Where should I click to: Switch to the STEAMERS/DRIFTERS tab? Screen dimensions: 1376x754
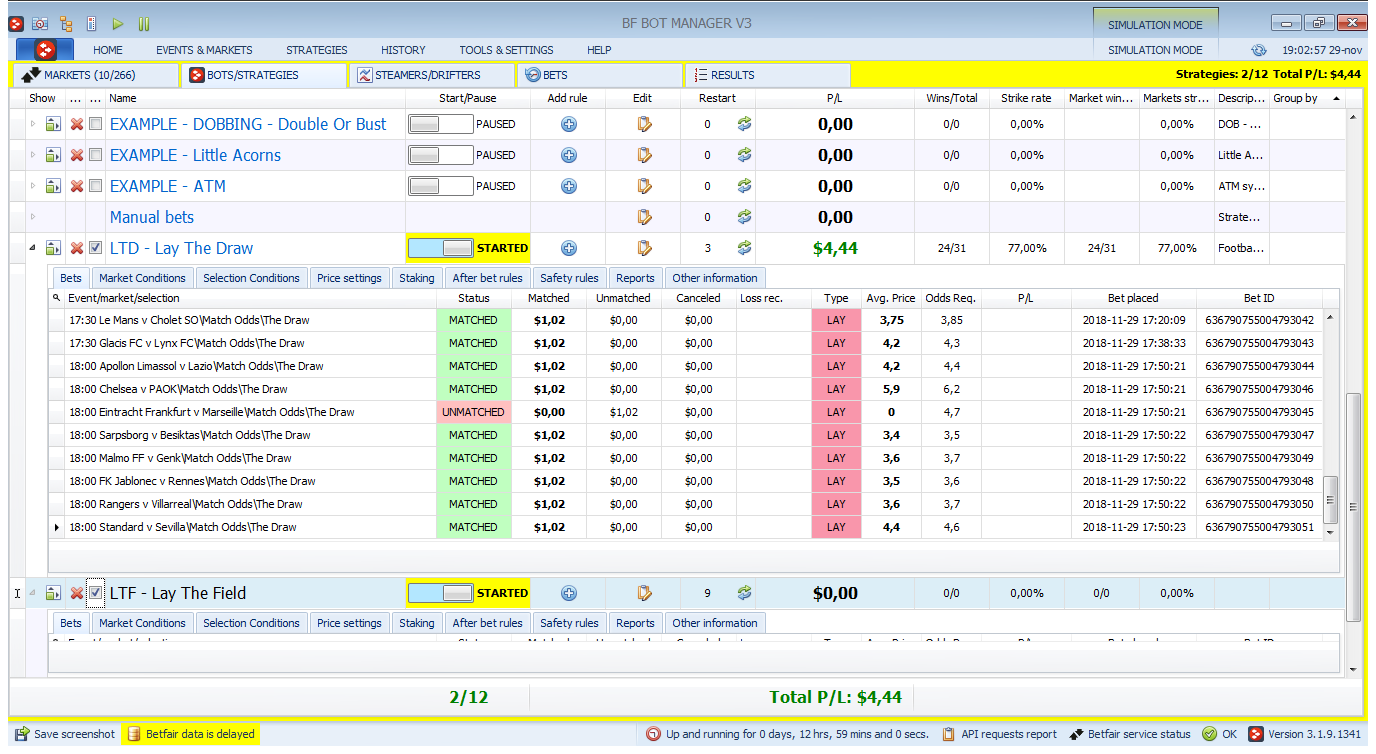point(430,75)
